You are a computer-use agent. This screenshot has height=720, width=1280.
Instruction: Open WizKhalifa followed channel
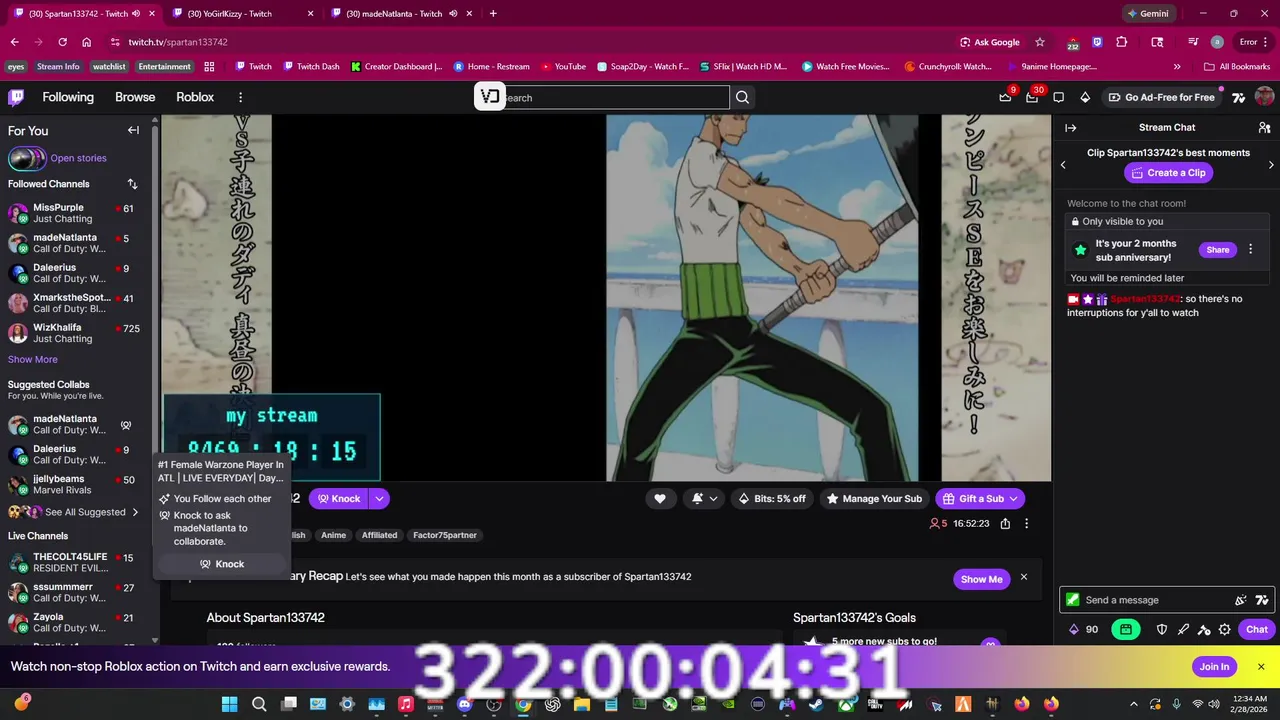pyautogui.click(x=76, y=333)
